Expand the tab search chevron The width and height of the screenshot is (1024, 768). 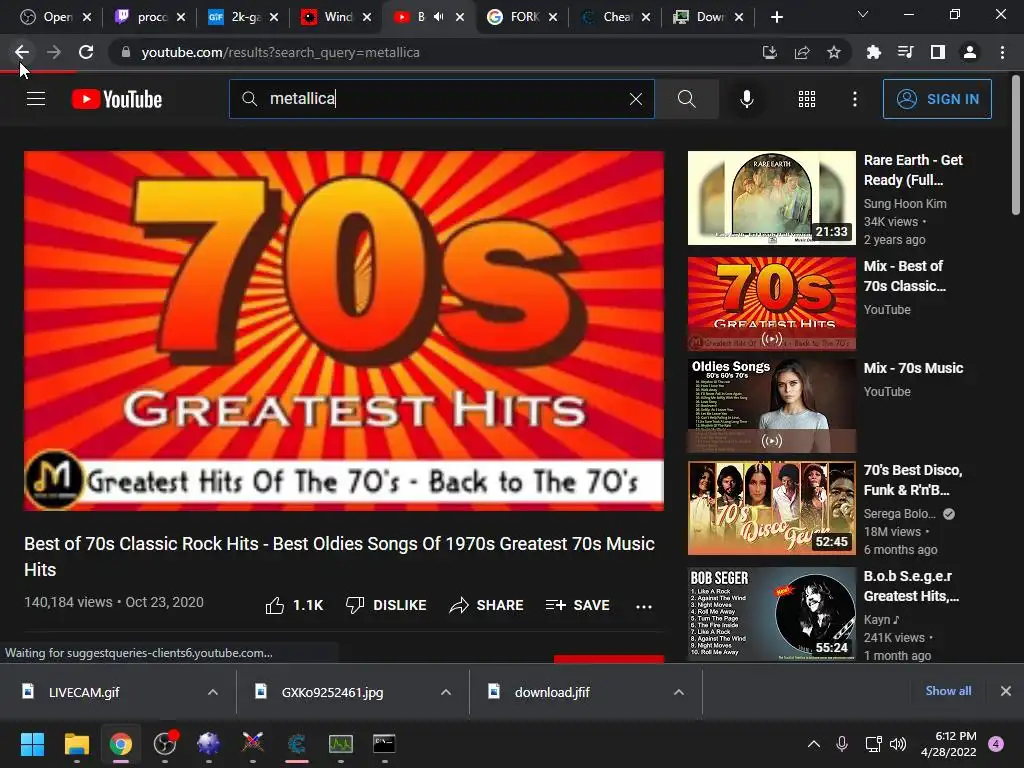863,14
